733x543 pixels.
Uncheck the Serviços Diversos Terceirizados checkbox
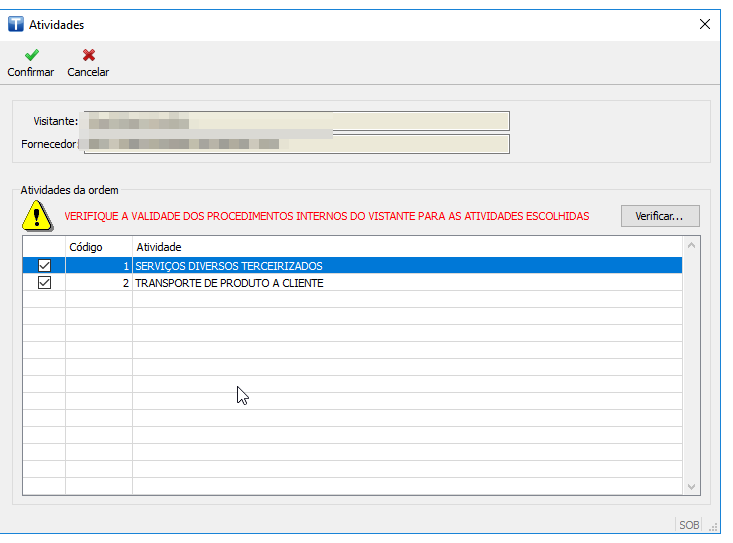pos(44,266)
